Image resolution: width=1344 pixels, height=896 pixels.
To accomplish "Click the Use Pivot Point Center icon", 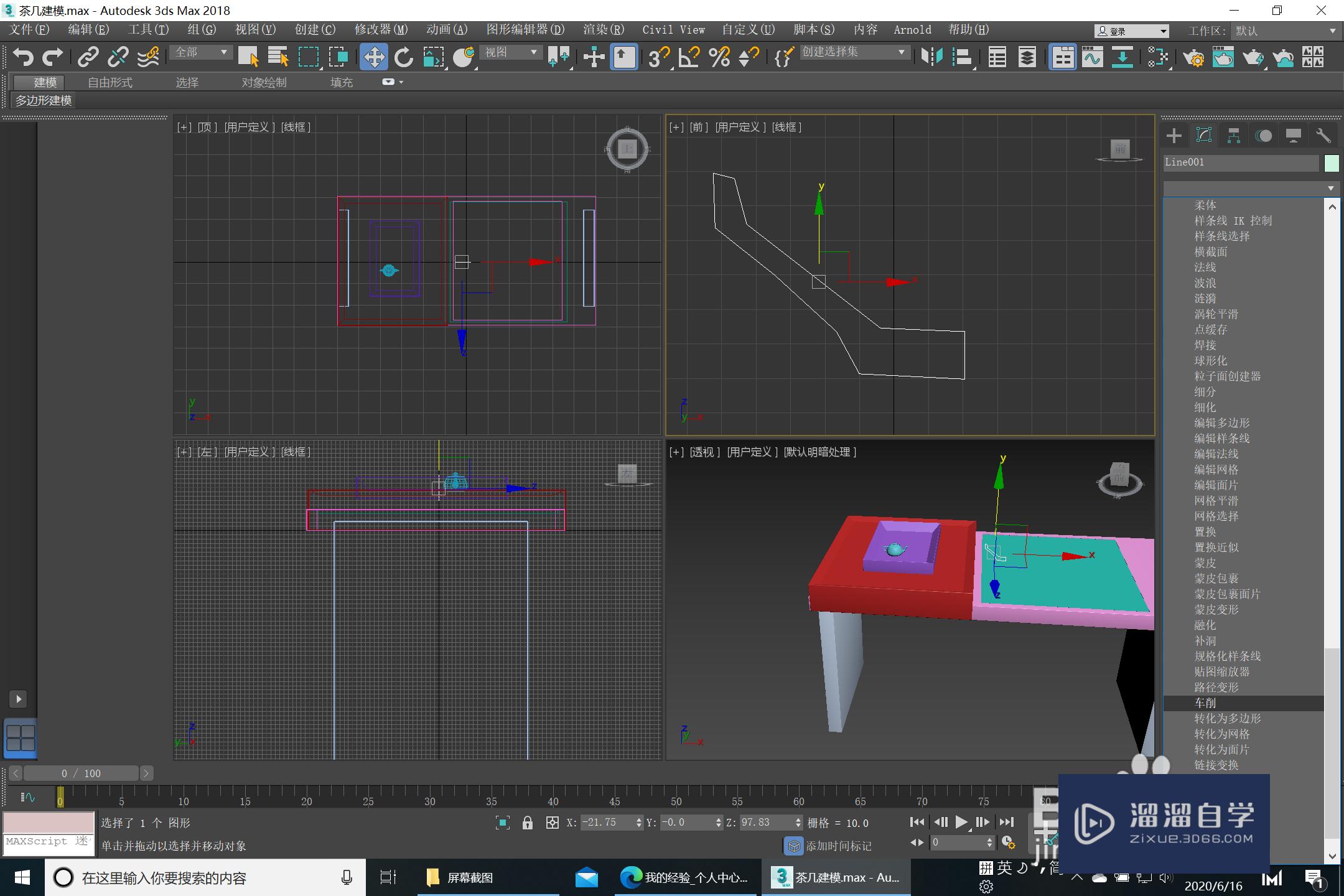I will tap(558, 57).
